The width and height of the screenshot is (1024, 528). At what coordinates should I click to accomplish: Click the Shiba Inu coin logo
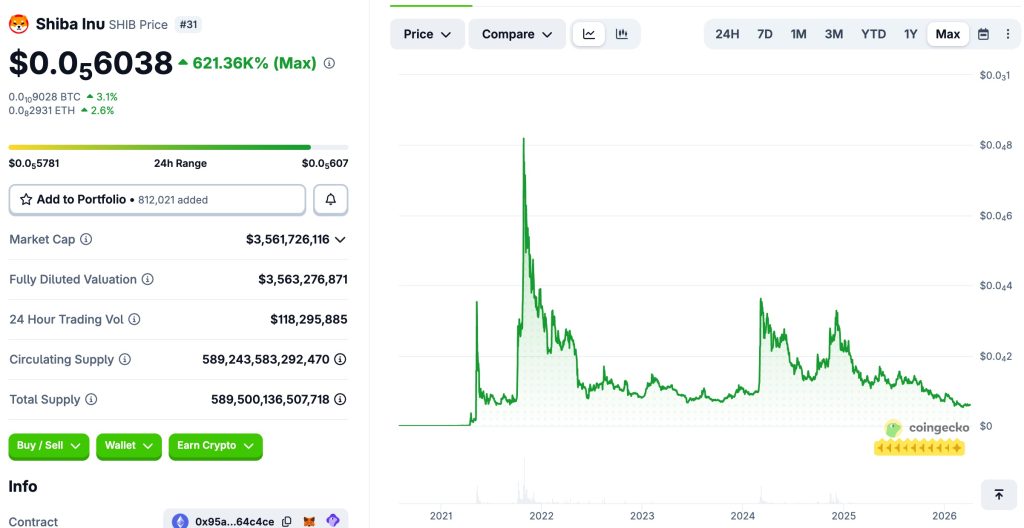(18, 25)
